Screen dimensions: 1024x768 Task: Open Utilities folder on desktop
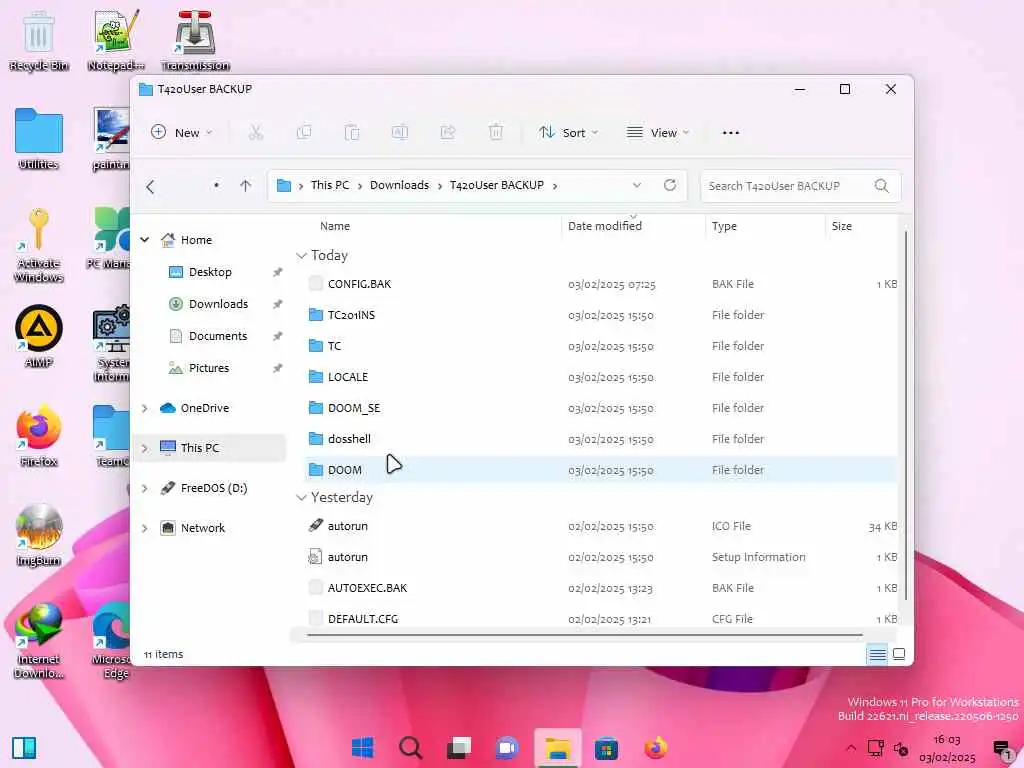pos(39,139)
